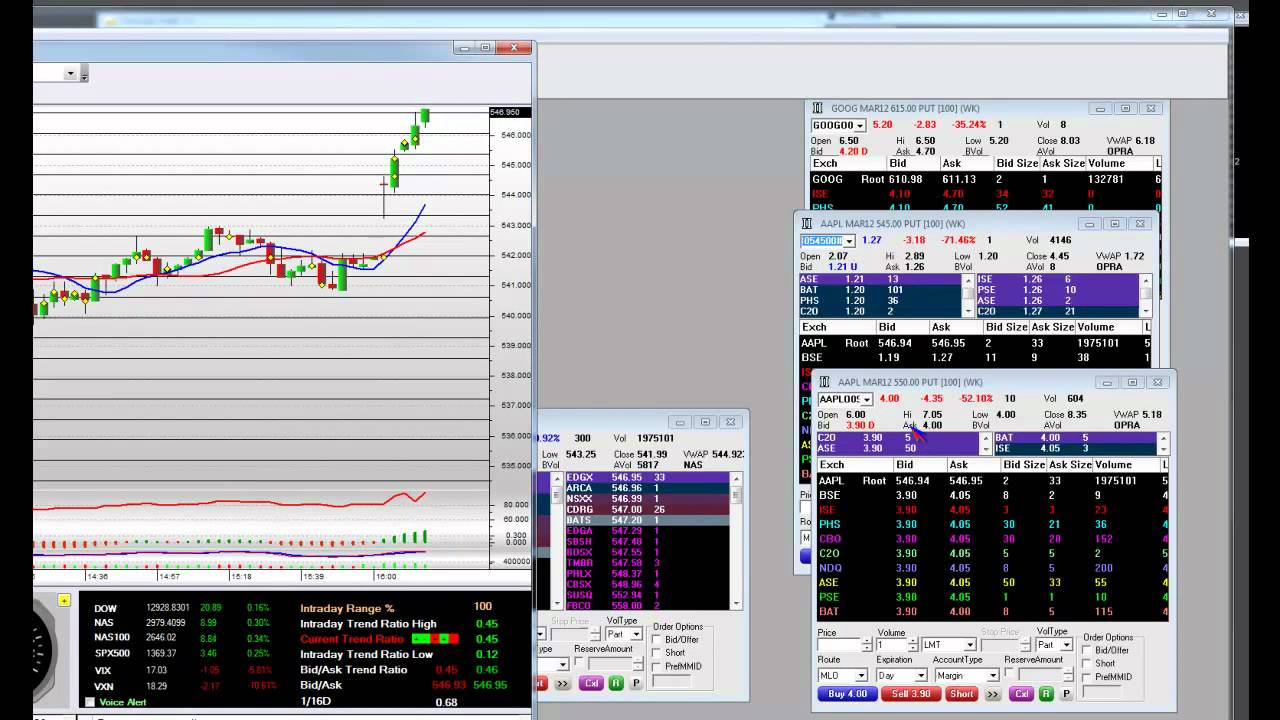Click the Bid column header in AAPL 550 PUT table
The height and width of the screenshot is (720, 1280).
point(920,465)
